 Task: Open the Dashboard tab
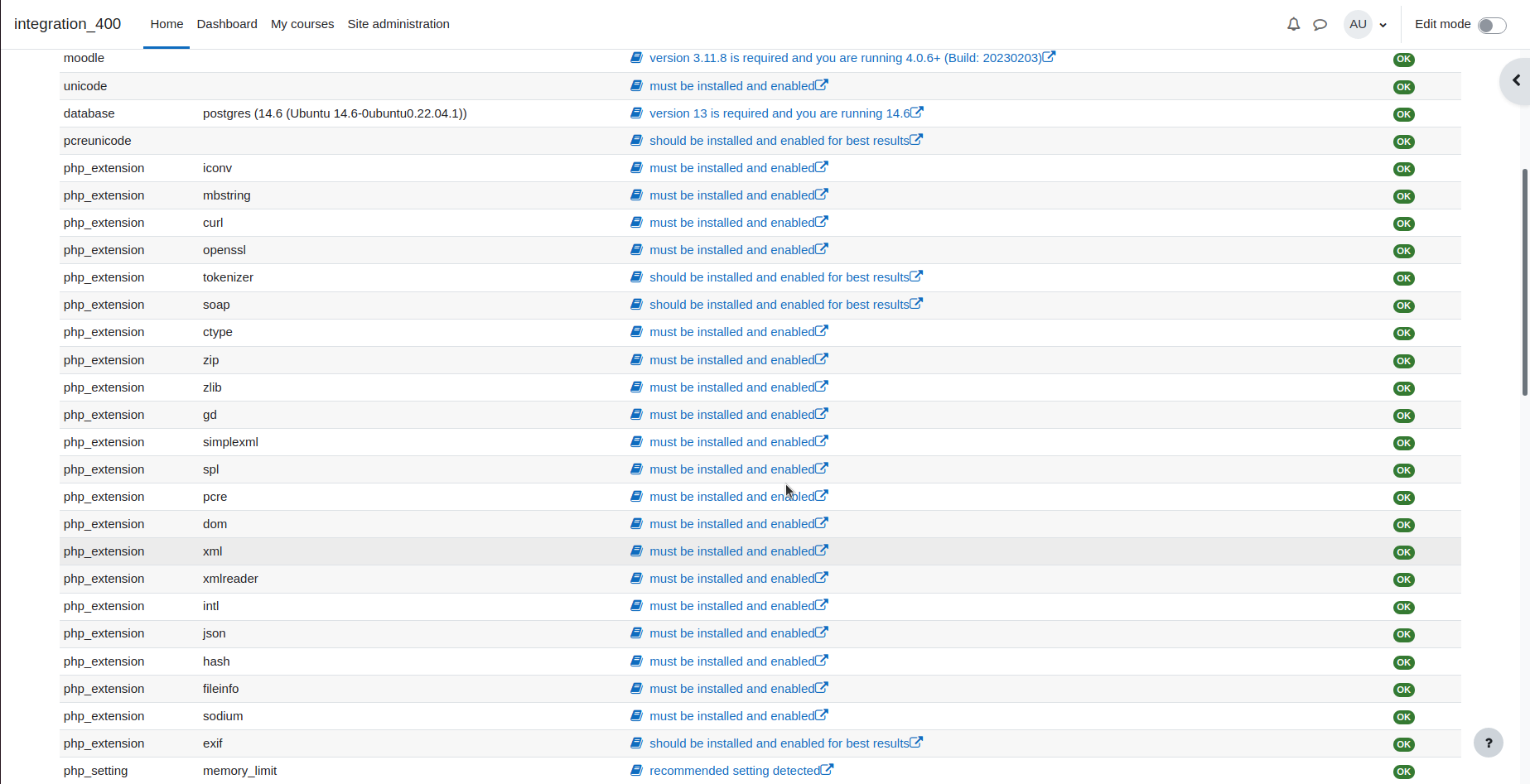pos(227,24)
